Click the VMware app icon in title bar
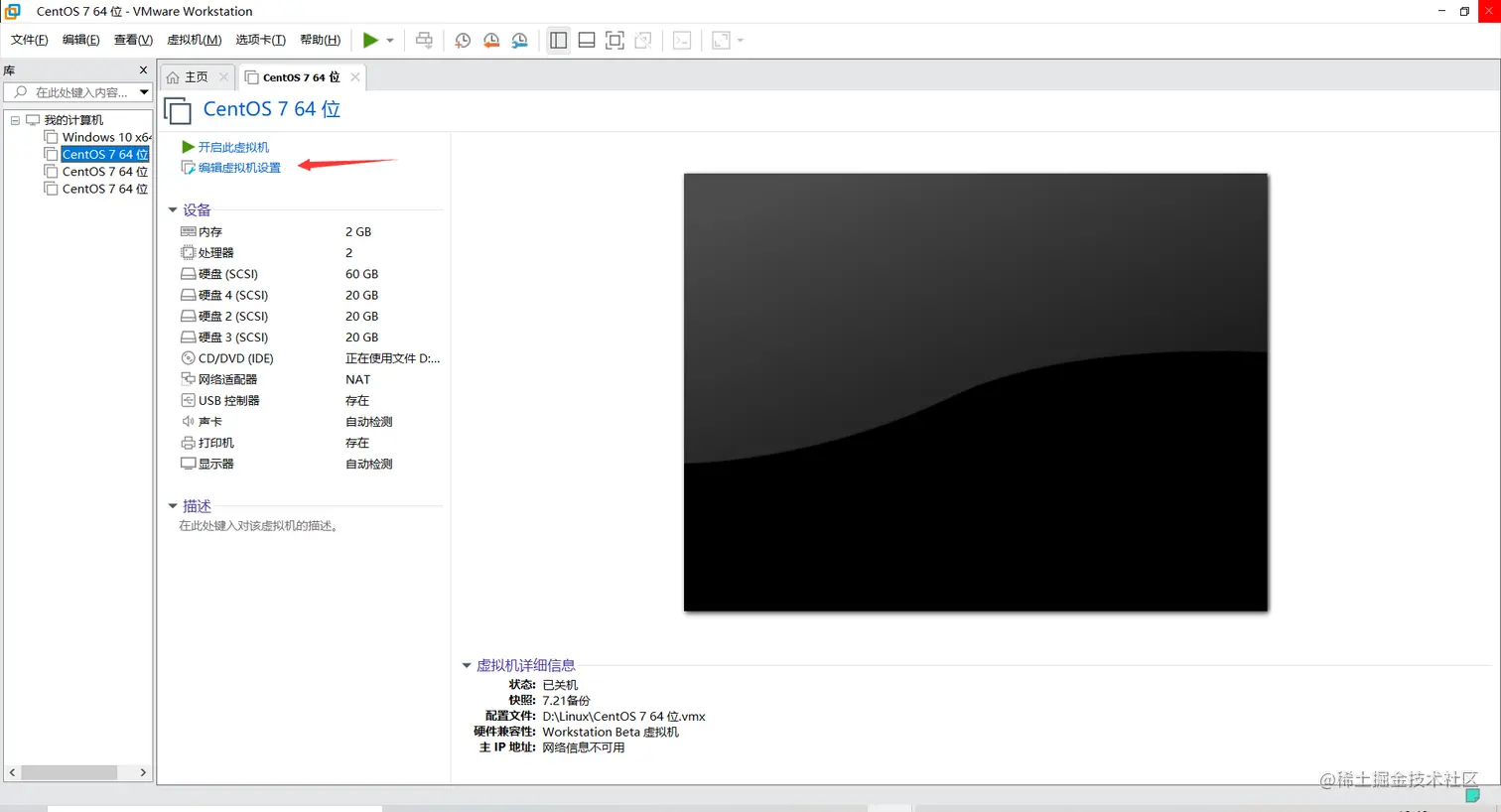The width and height of the screenshot is (1501, 812). point(12,11)
